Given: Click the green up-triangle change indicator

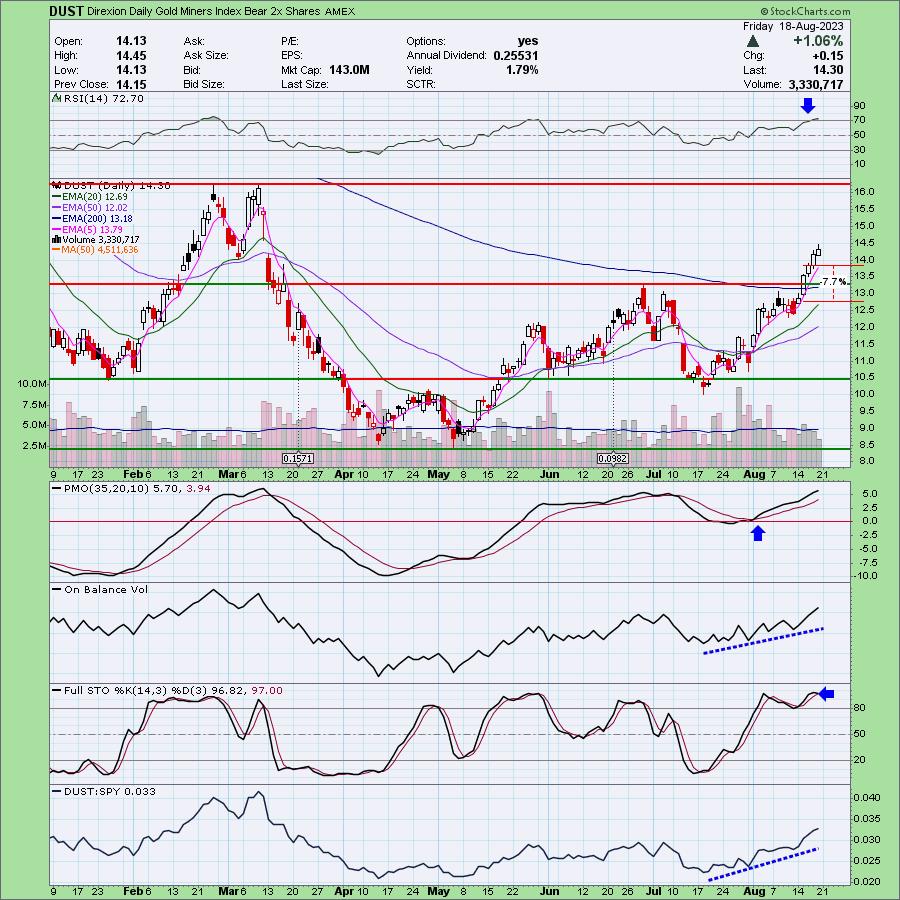Looking at the screenshot, I should tap(753, 41).
